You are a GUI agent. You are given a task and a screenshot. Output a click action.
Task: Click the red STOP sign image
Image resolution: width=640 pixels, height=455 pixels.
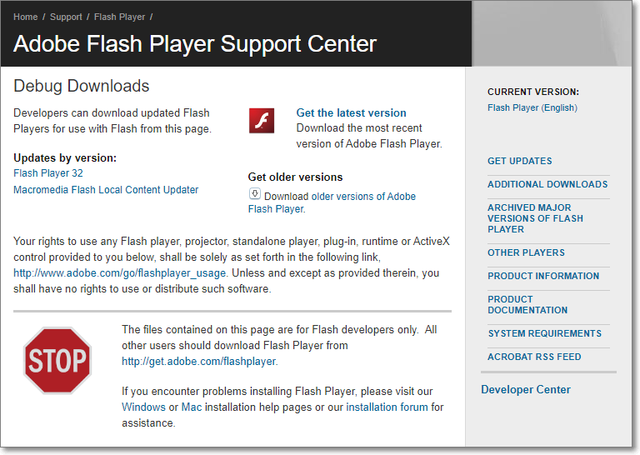click(57, 361)
